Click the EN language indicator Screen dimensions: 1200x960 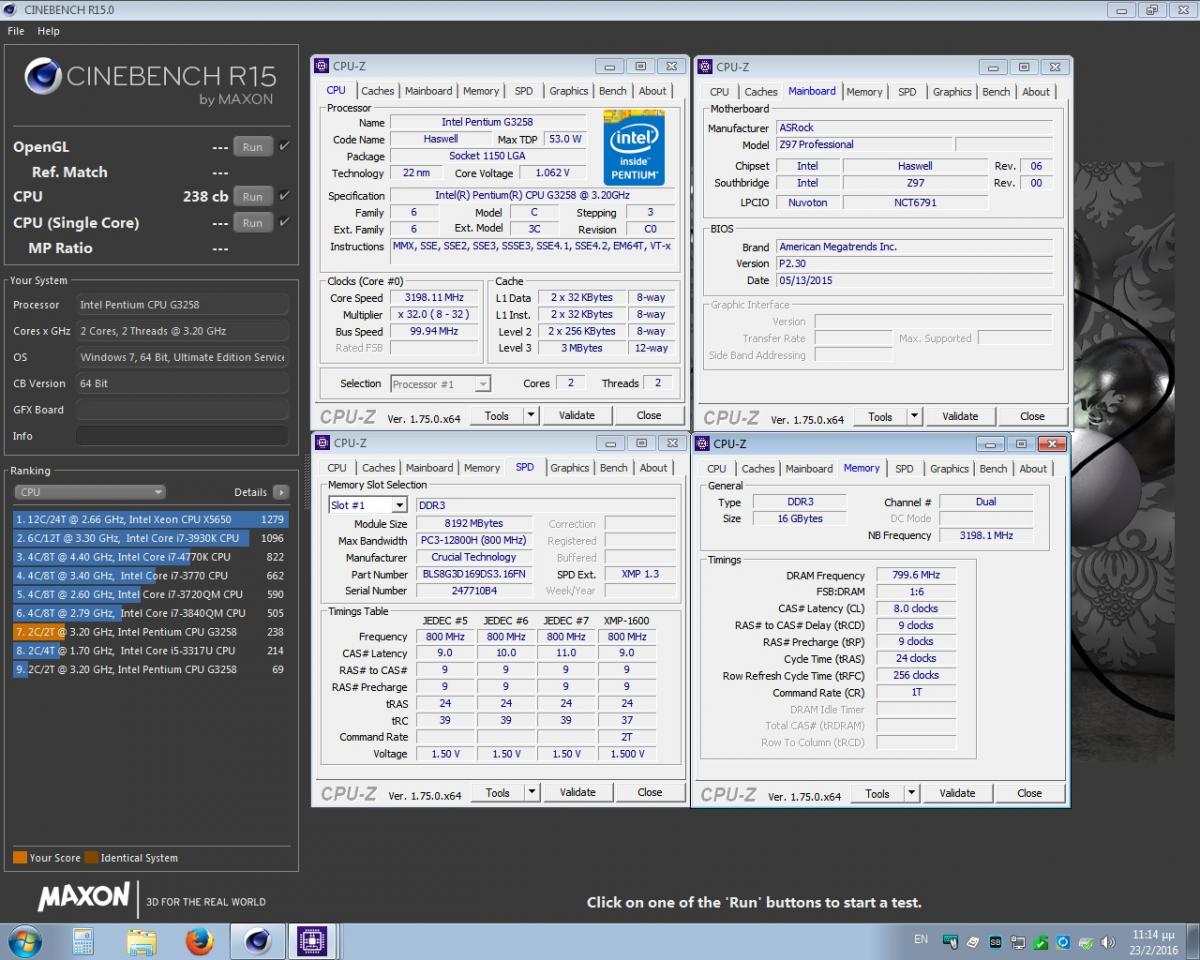point(921,940)
